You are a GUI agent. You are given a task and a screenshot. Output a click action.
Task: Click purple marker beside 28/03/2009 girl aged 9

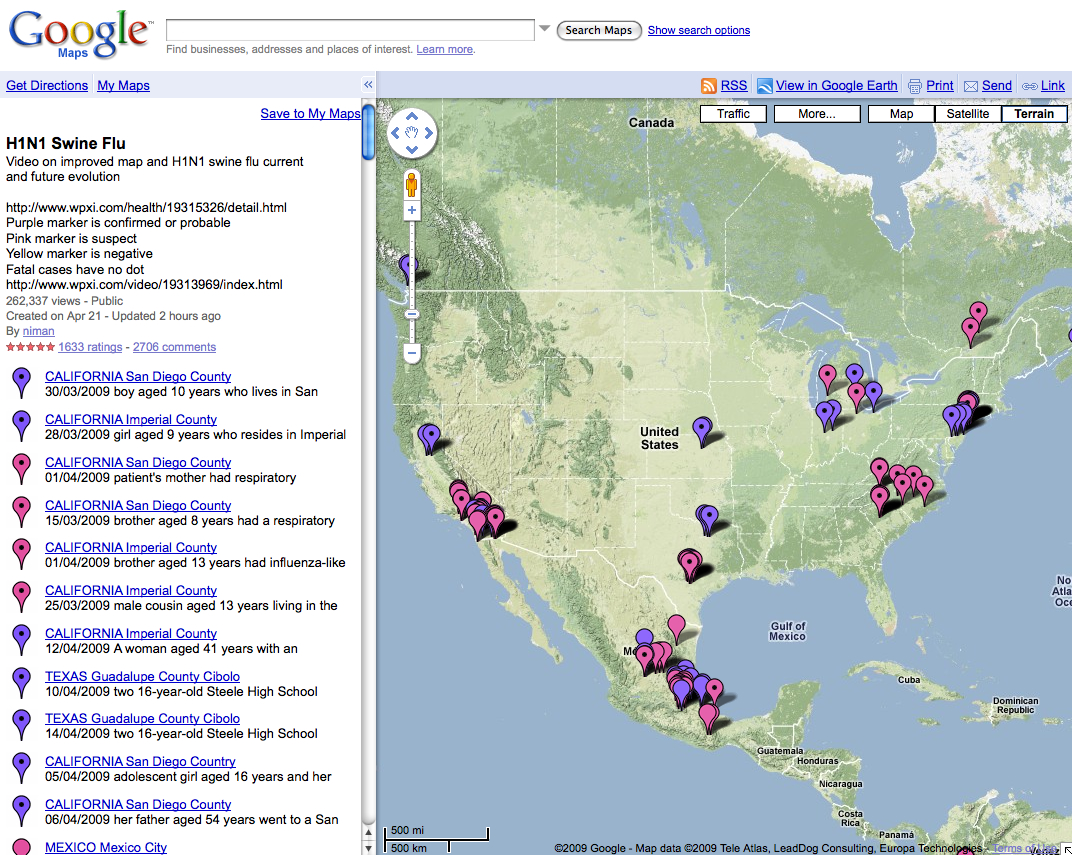click(x=22, y=426)
